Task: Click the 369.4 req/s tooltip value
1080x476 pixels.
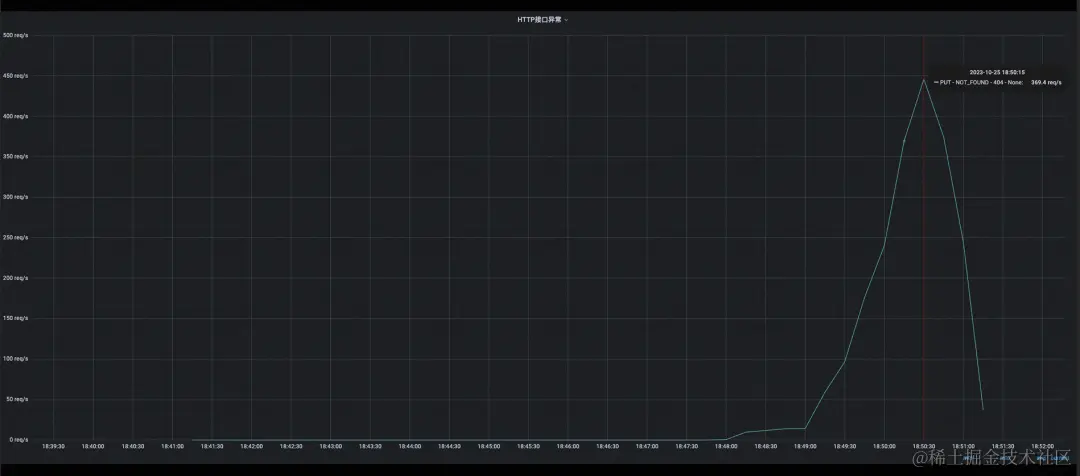Action: (x=1046, y=82)
